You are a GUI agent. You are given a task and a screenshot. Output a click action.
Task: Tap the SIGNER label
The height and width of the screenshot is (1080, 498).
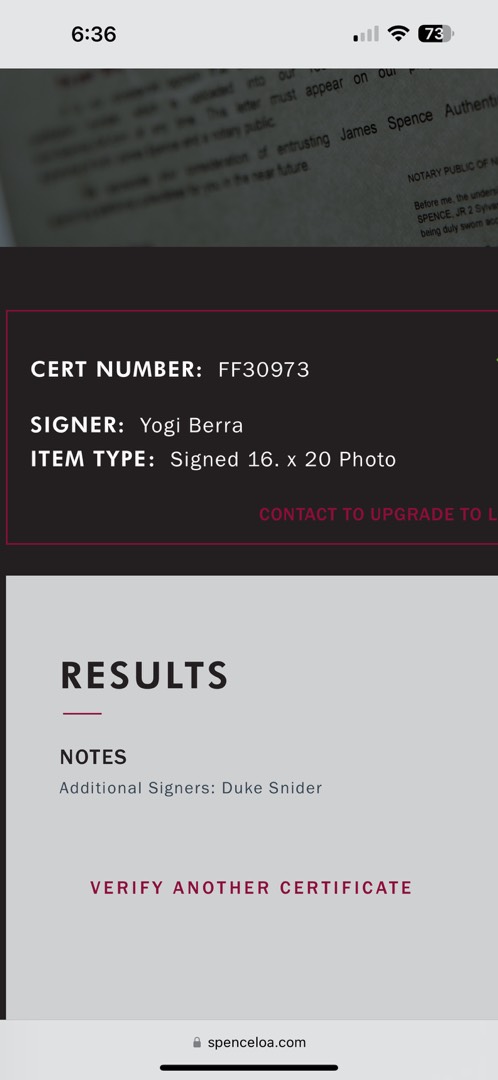[77, 425]
